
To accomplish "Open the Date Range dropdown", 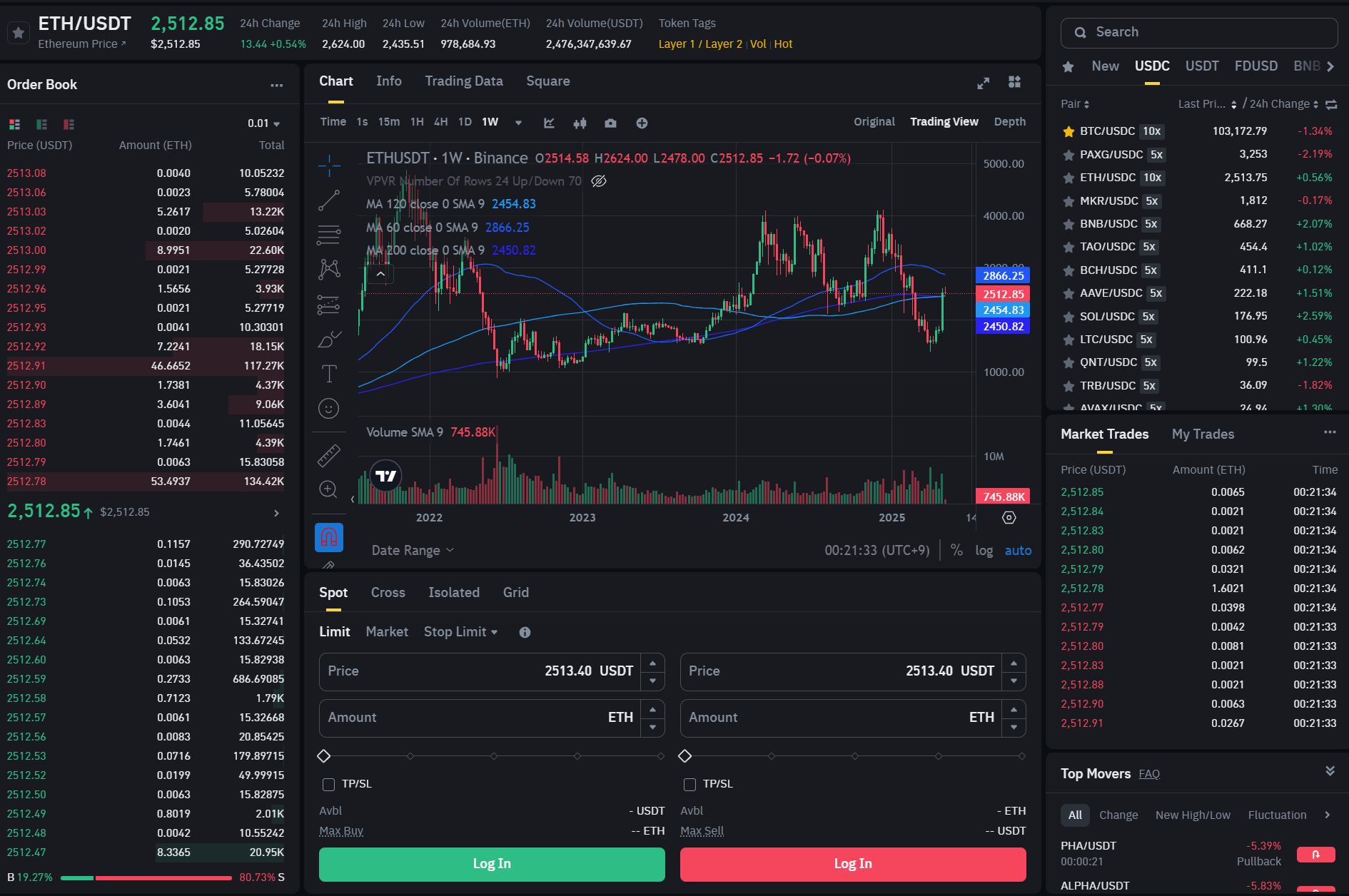I will click(413, 550).
